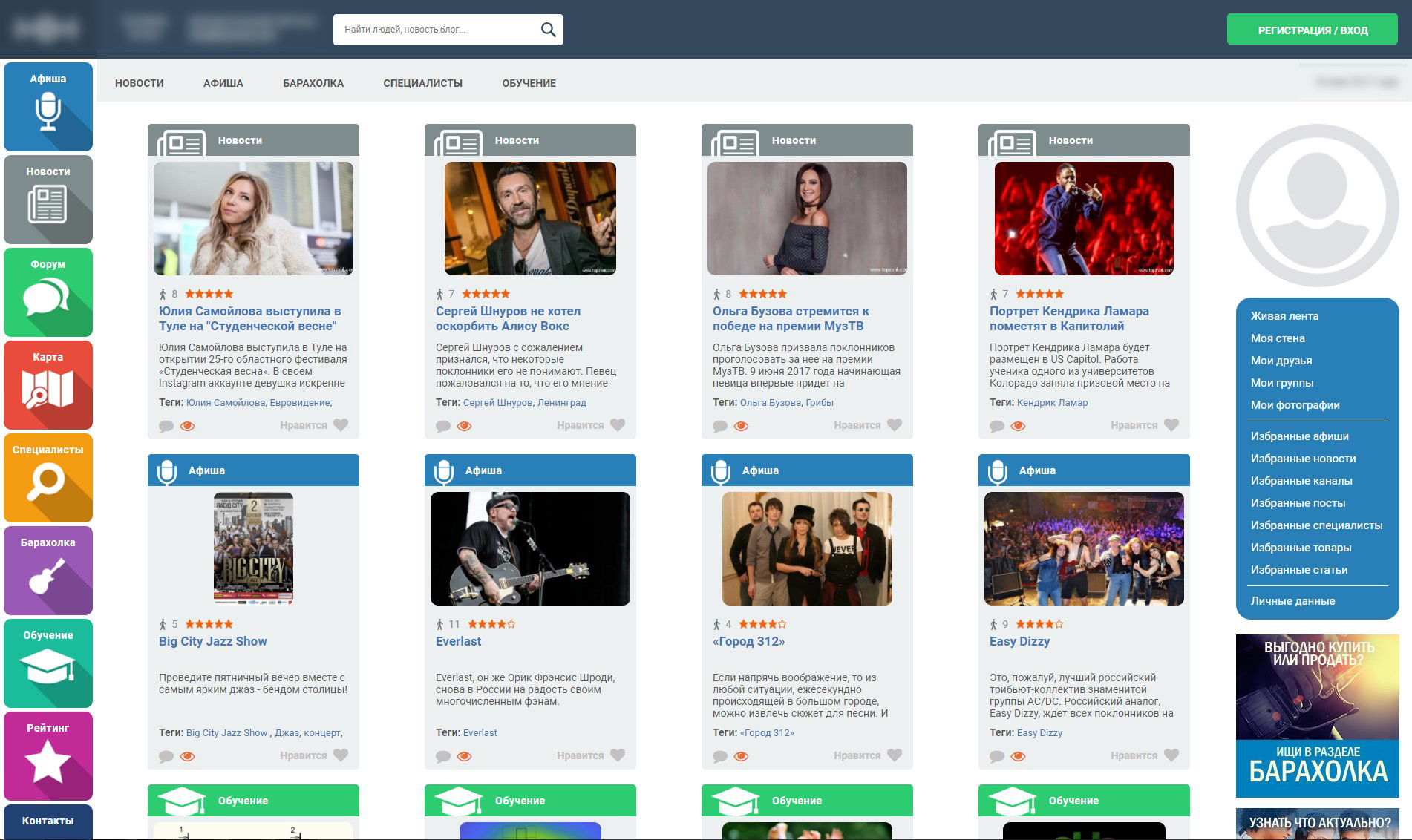Open the Форум sidebar tile with chat bubbles
The height and width of the screenshot is (840, 1412).
click(48, 292)
